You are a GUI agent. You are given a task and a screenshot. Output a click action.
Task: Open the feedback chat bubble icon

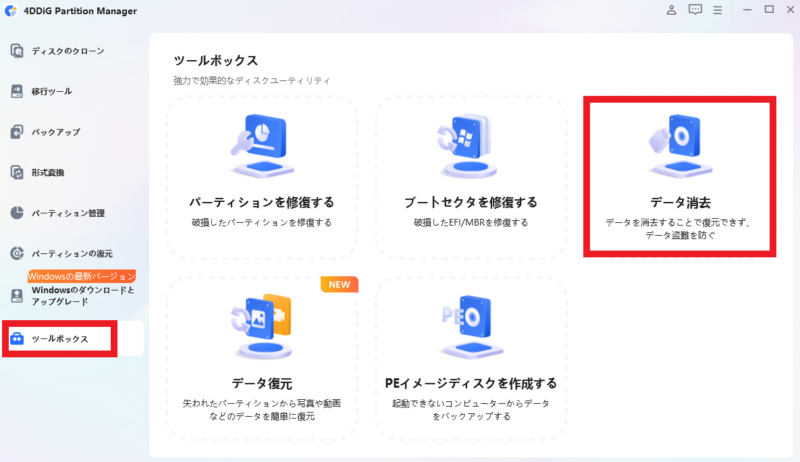point(695,10)
